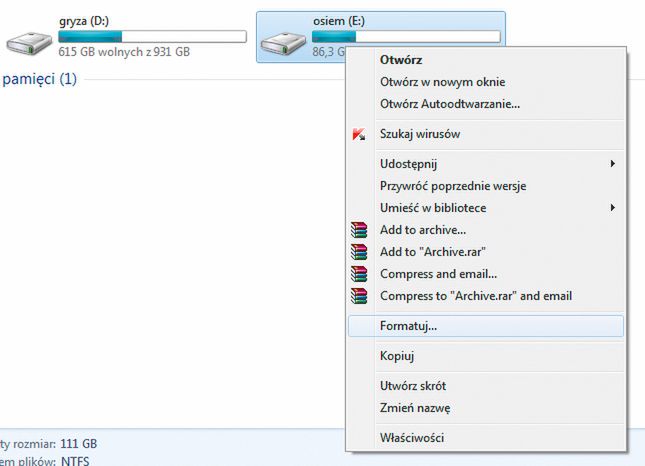The image size is (645, 466).
Task: Open Umieść w bibliotece submenu
Action: [486, 208]
